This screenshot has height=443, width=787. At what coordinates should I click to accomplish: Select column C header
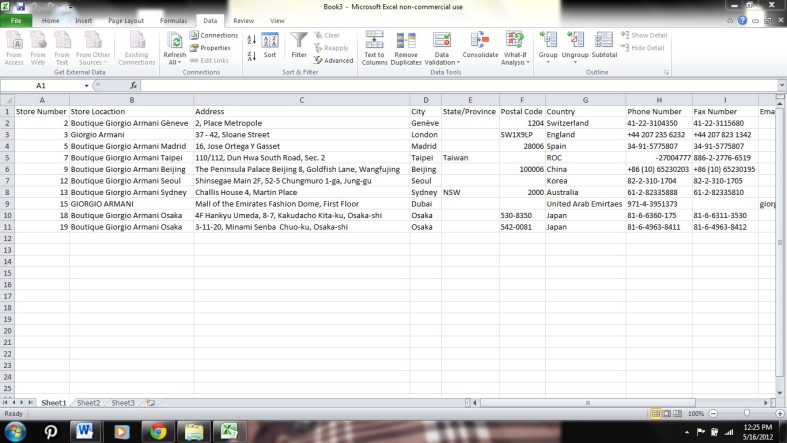coord(302,100)
